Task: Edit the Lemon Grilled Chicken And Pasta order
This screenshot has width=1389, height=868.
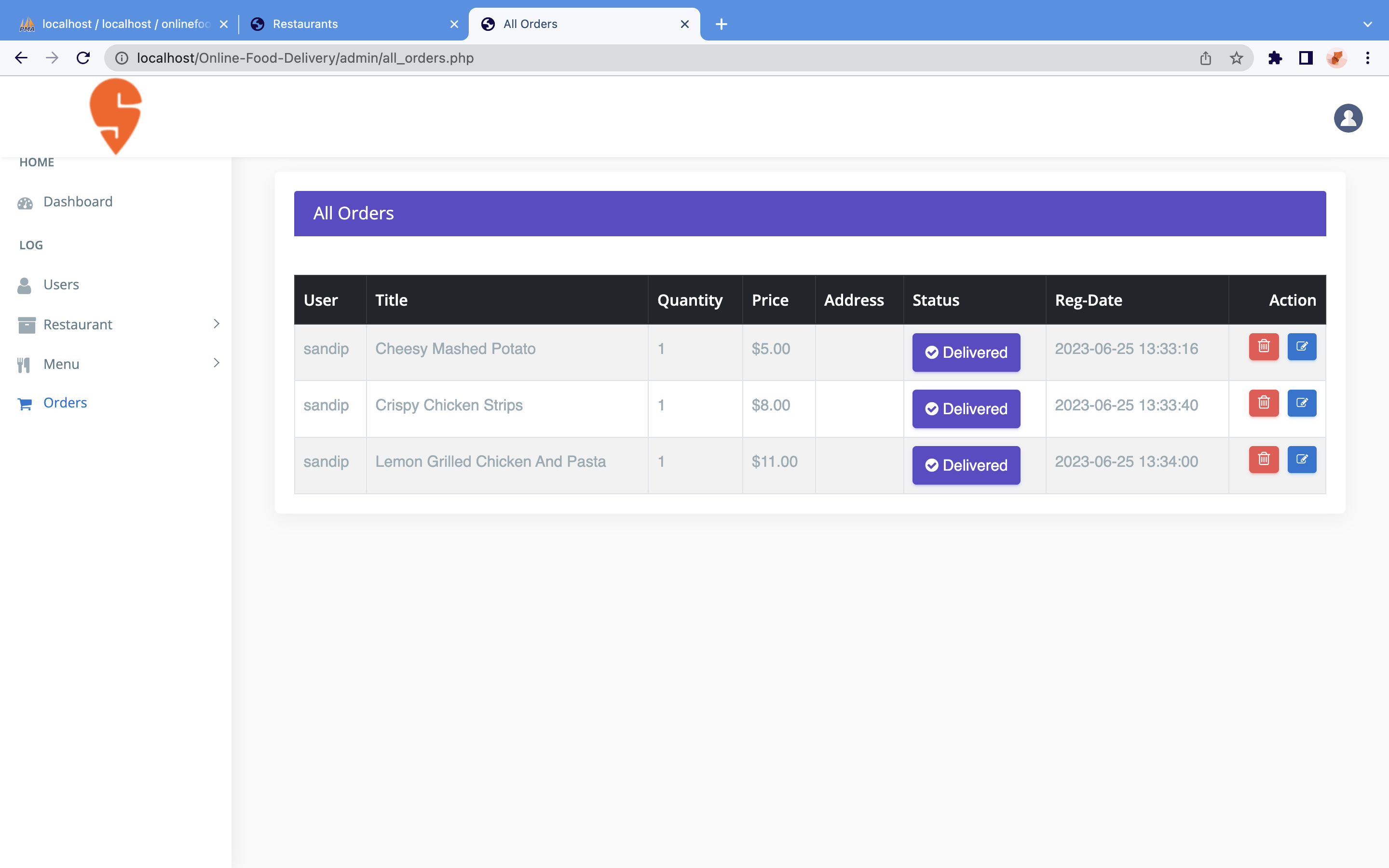Action: [x=1301, y=459]
